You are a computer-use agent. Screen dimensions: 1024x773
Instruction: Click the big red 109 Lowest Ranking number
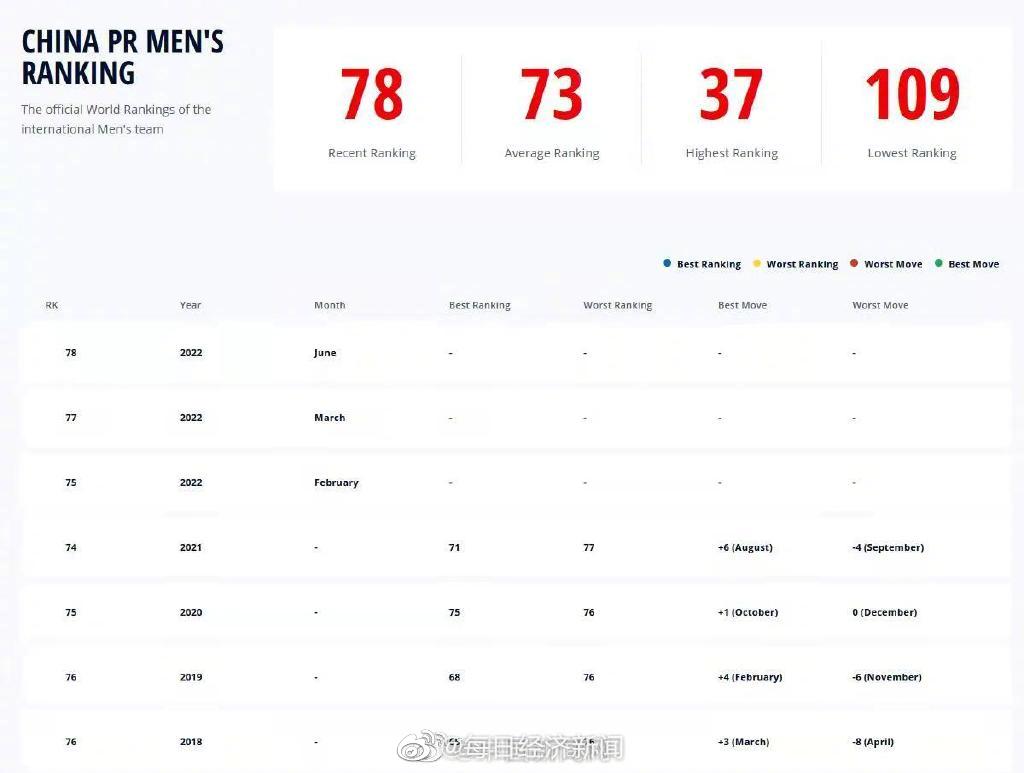click(x=912, y=94)
